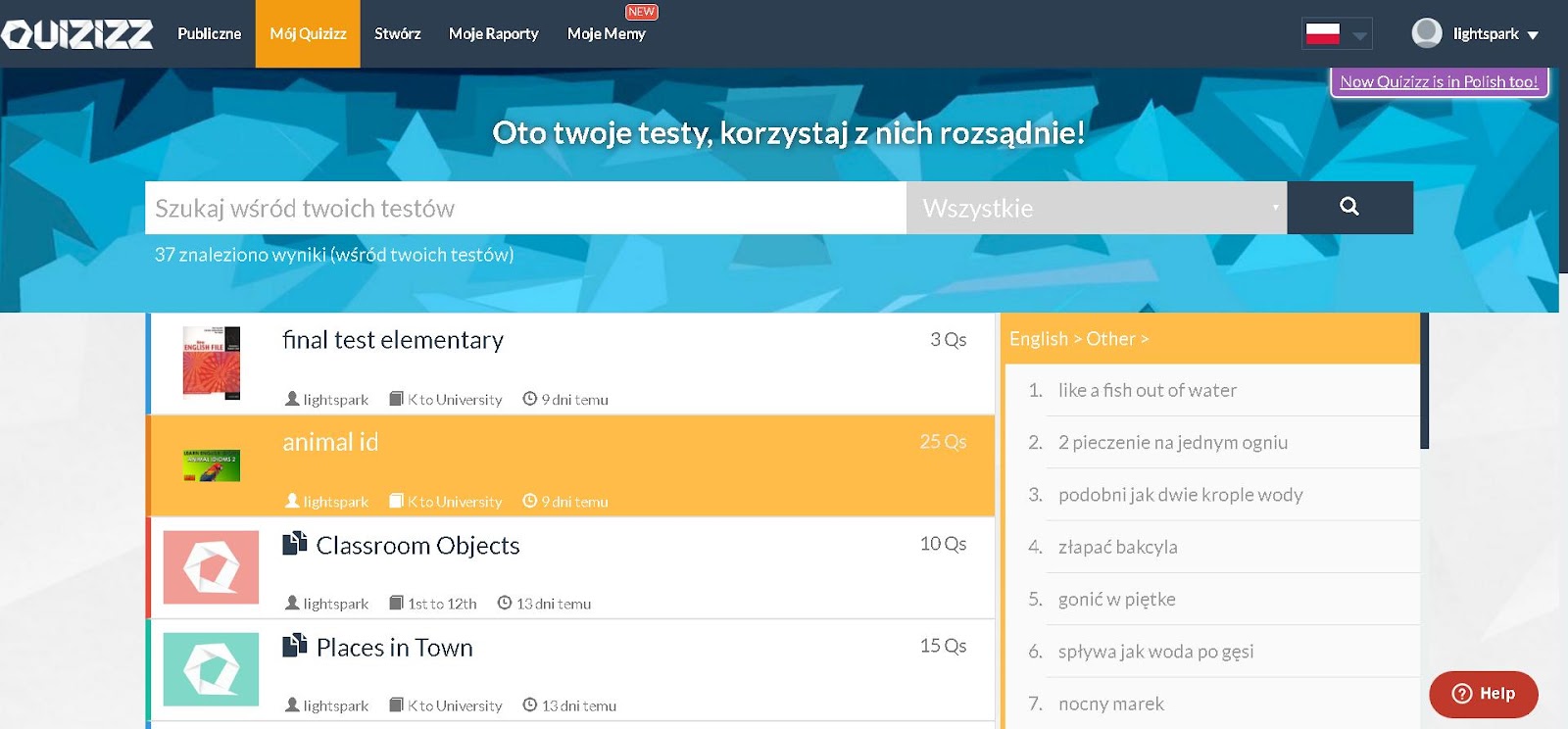Click the grade book icon in final test elementary row

tap(396, 399)
